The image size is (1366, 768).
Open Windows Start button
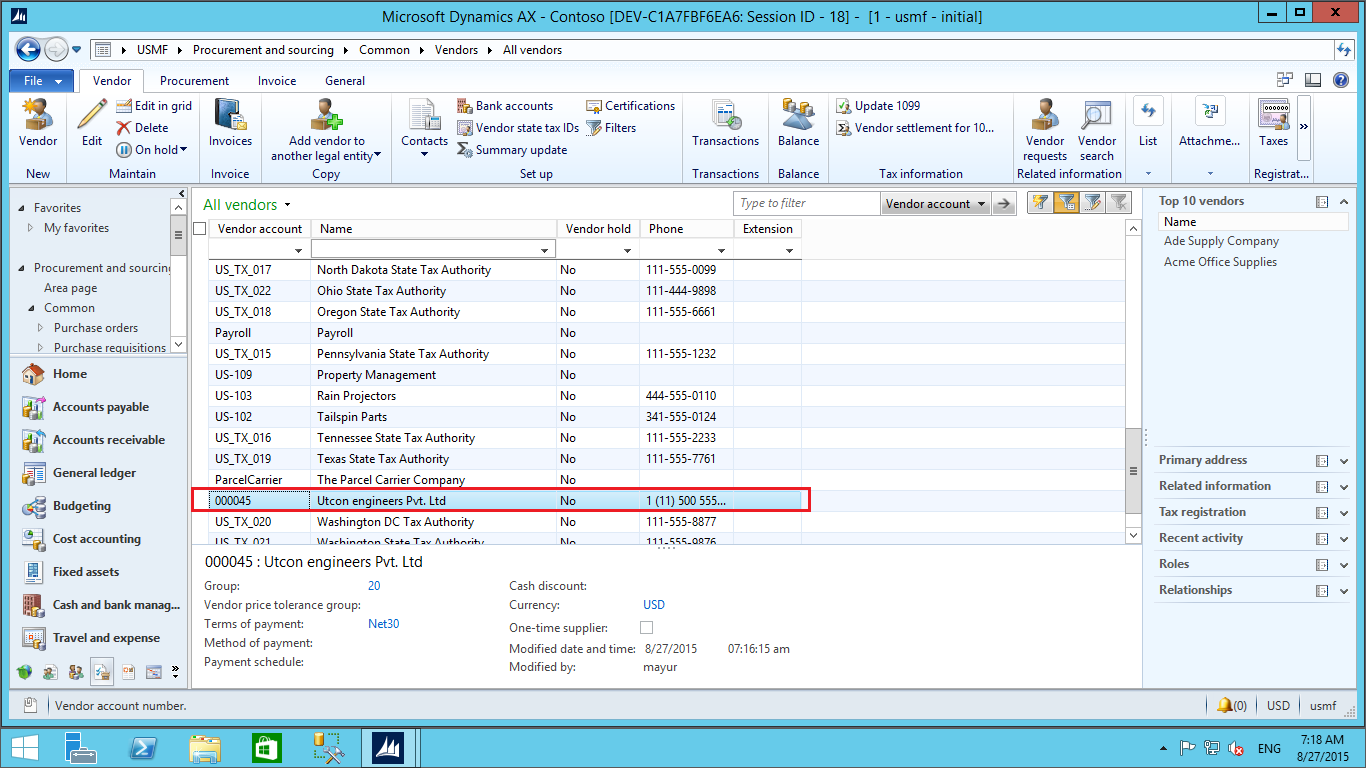tap(25, 747)
